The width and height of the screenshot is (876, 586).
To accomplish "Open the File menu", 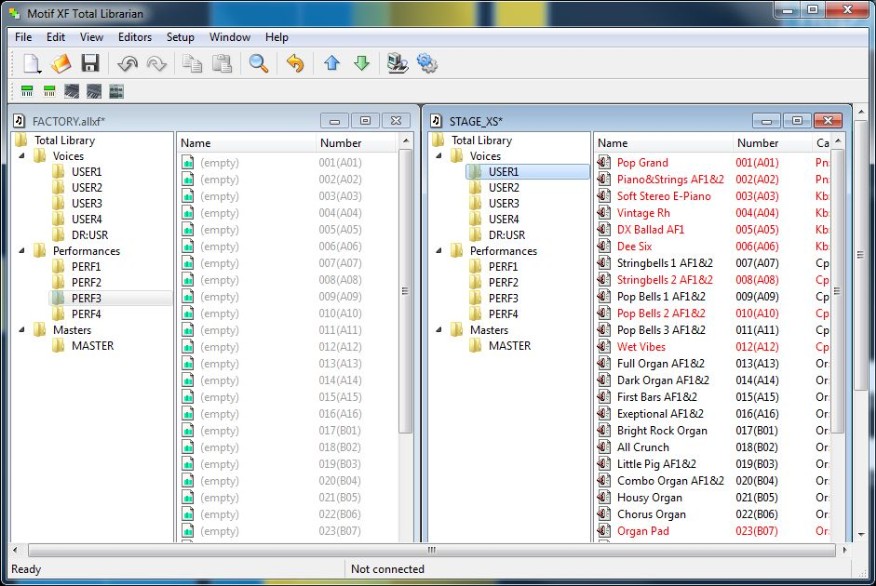I will pos(23,37).
